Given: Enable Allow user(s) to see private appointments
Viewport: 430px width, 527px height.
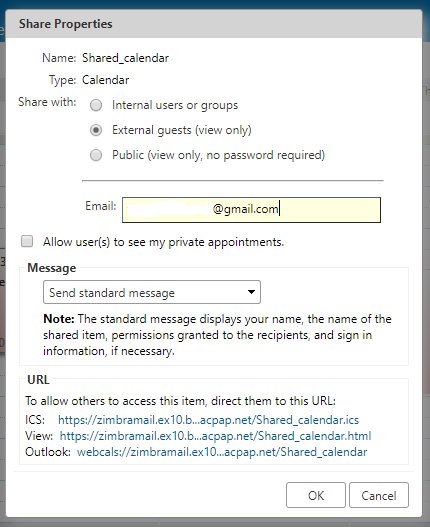Looking at the screenshot, I should tap(27, 241).
